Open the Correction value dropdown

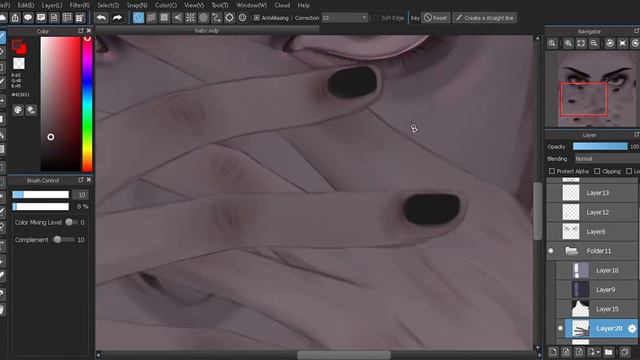tap(345, 18)
